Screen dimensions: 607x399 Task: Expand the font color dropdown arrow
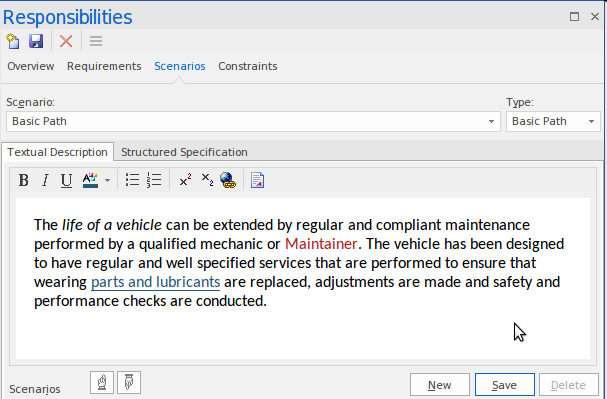coord(107,180)
